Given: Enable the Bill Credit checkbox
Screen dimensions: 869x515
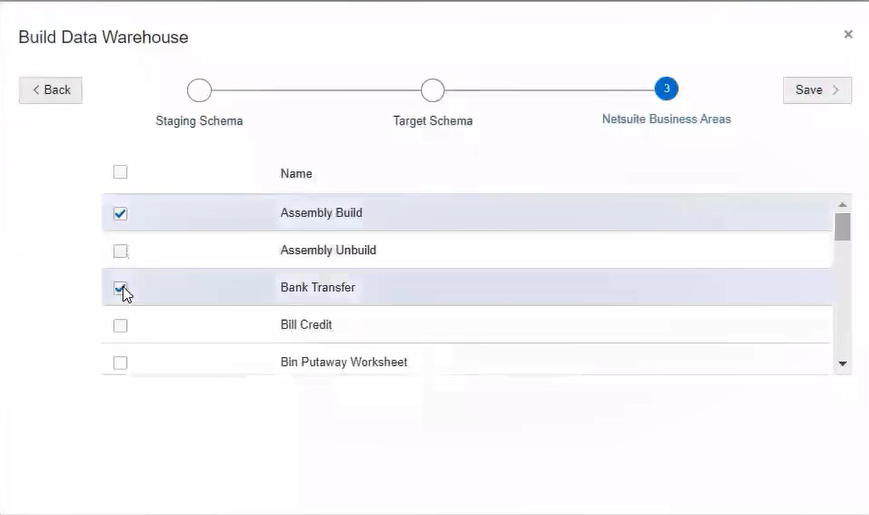Looking at the screenshot, I should tap(120, 325).
